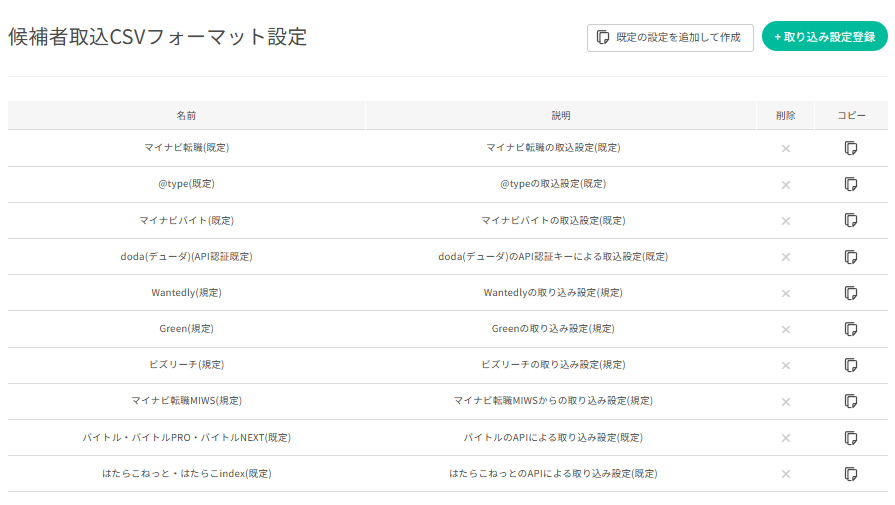Image resolution: width=895 pixels, height=505 pixels.
Task: Copy the マイナビ転職MIWS(規定) setting
Action: point(851,401)
